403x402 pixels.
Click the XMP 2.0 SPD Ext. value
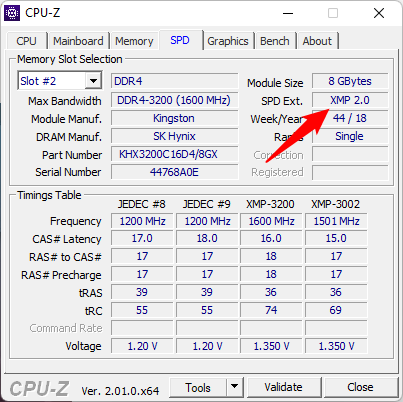(350, 100)
